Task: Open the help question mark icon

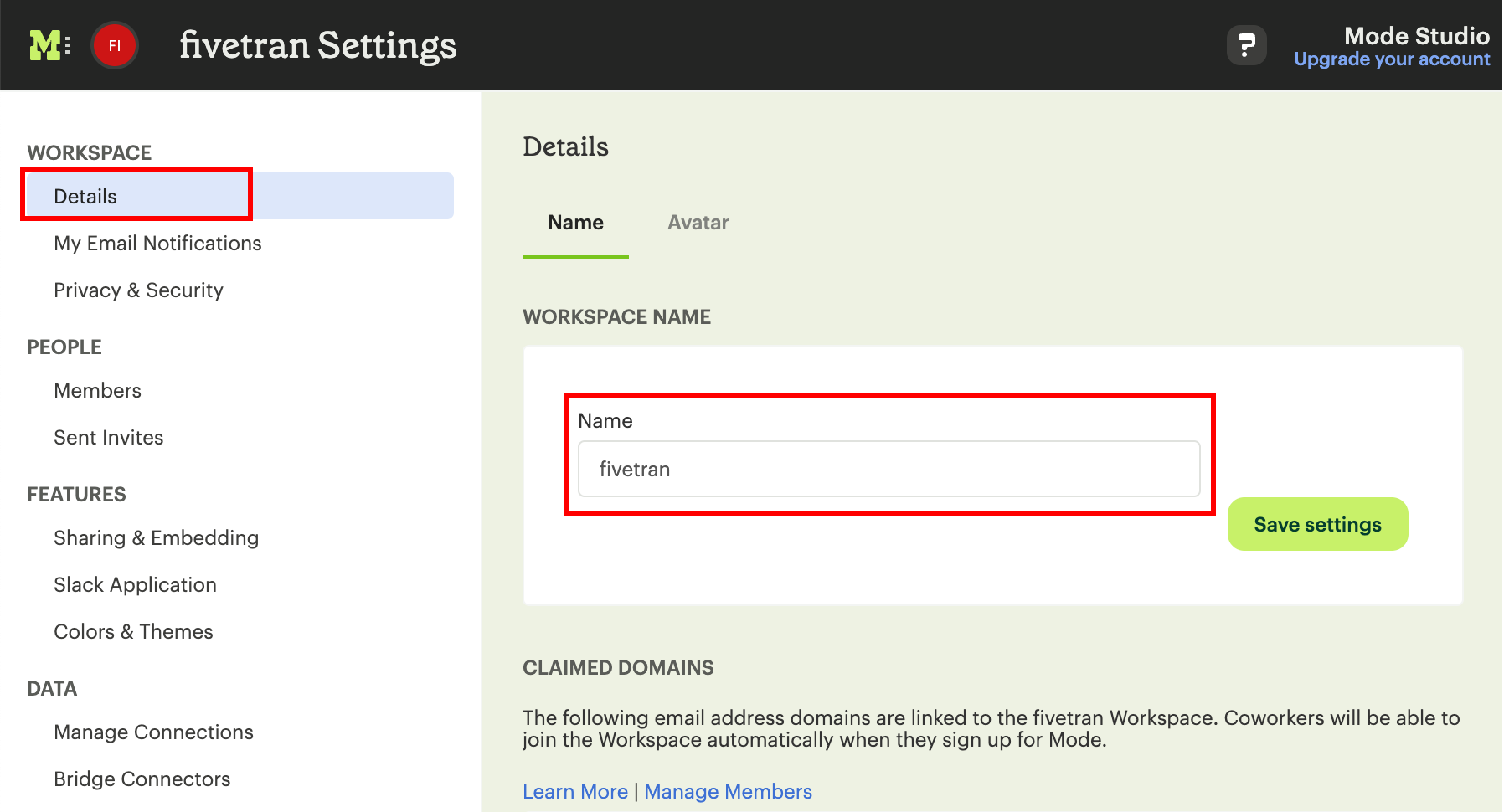Action: pyautogui.click(x=1246, y=45)
